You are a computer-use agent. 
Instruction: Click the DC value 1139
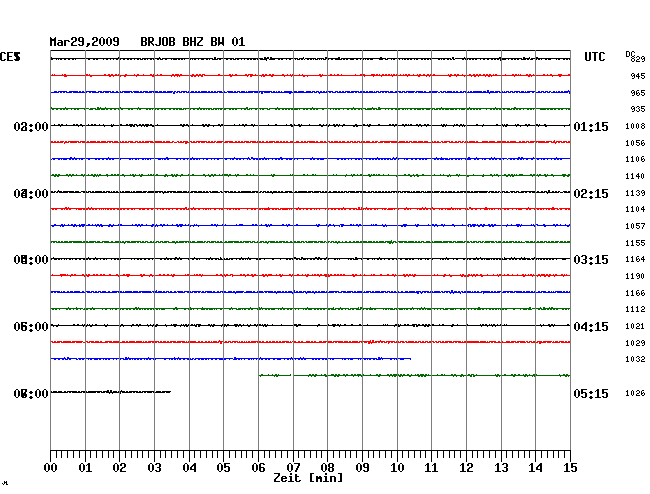(635, 193)
